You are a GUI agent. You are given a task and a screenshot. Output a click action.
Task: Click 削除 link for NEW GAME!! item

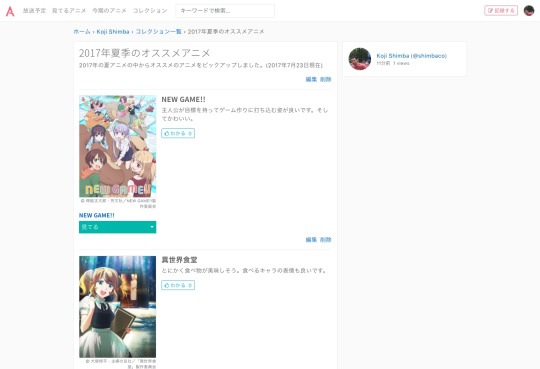325,239
